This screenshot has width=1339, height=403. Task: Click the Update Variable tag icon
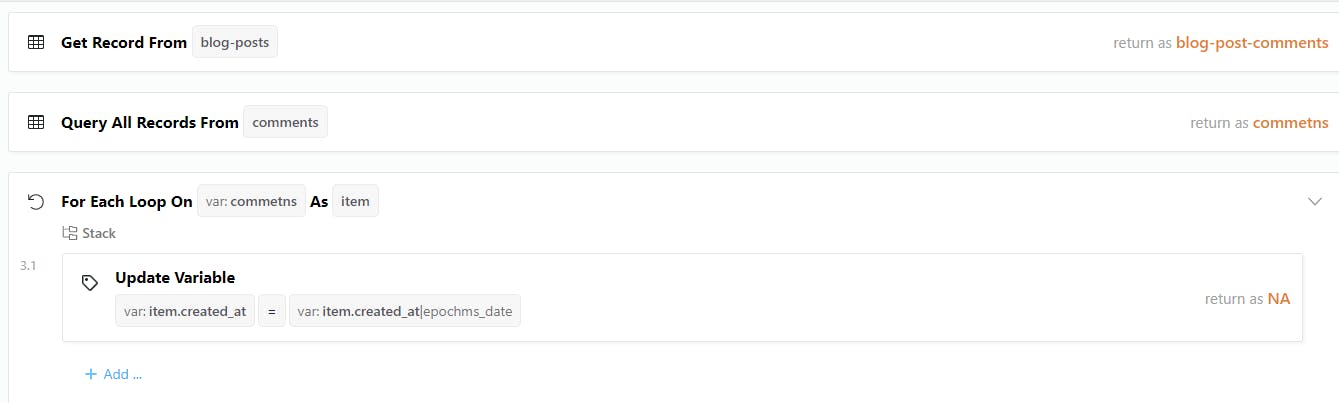point(90,283)
